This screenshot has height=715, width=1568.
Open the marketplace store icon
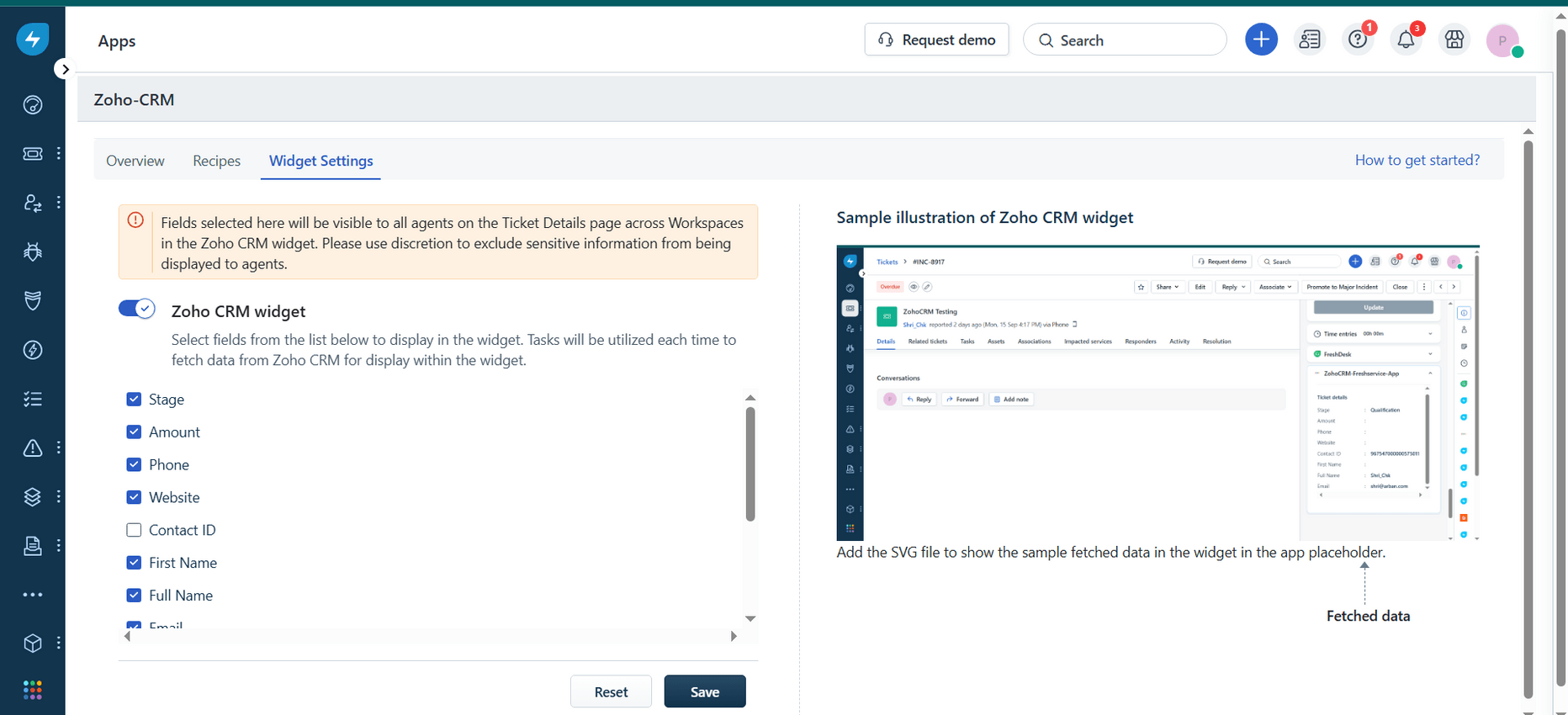[x=1454, y=40]
